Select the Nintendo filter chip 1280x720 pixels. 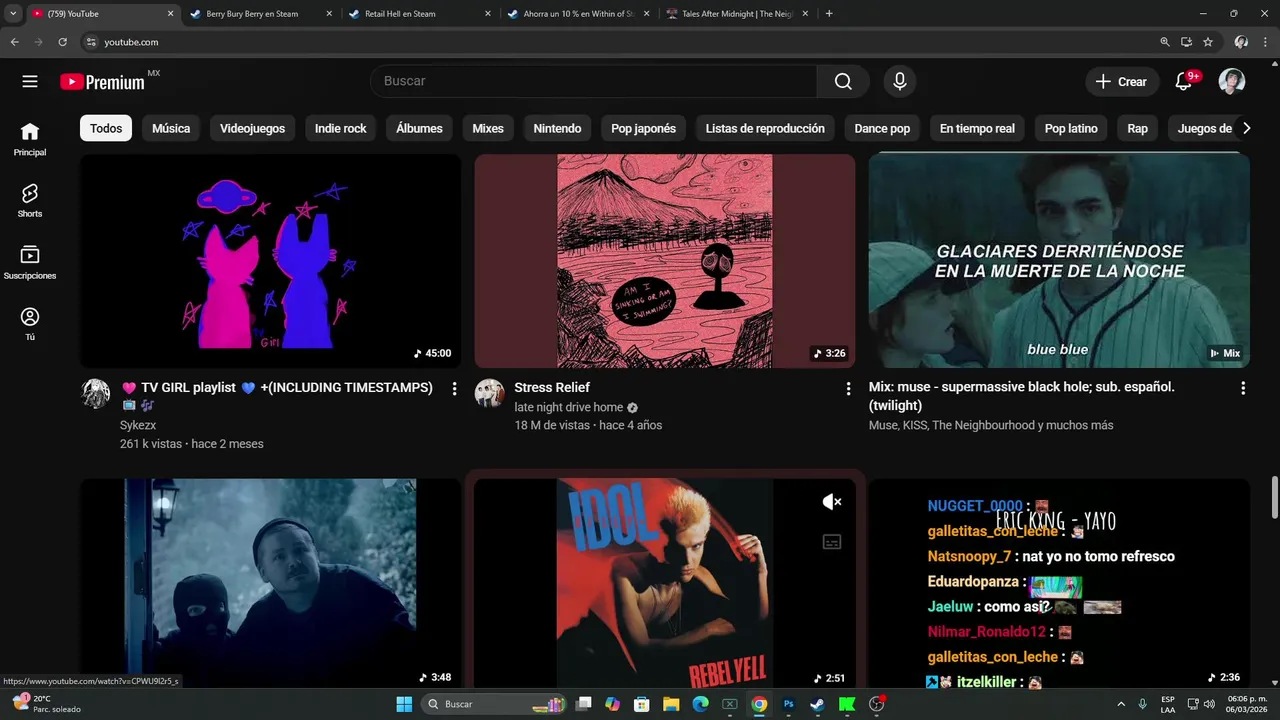click(557, 128)
